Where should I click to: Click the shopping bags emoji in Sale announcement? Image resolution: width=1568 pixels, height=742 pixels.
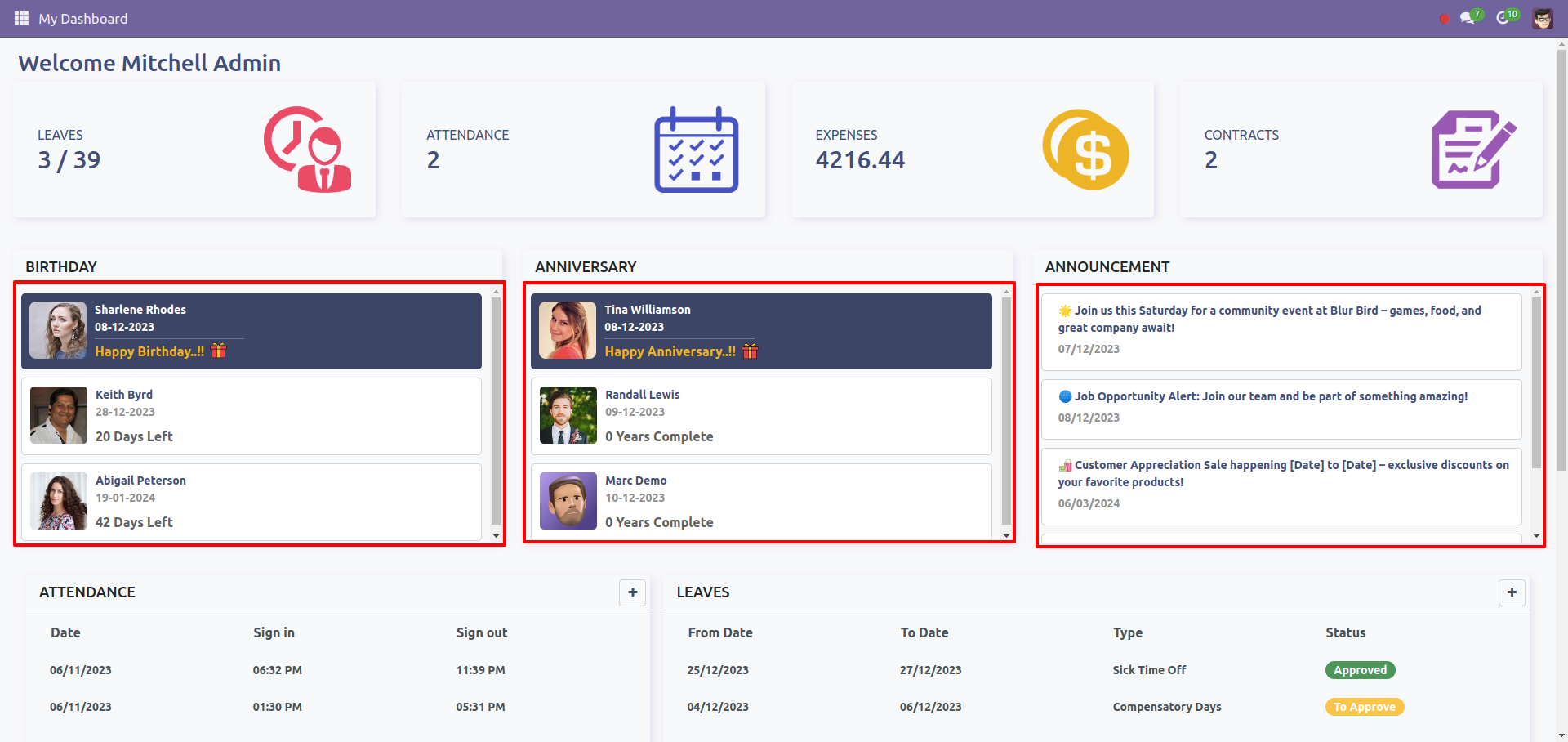coord(1065,465)
